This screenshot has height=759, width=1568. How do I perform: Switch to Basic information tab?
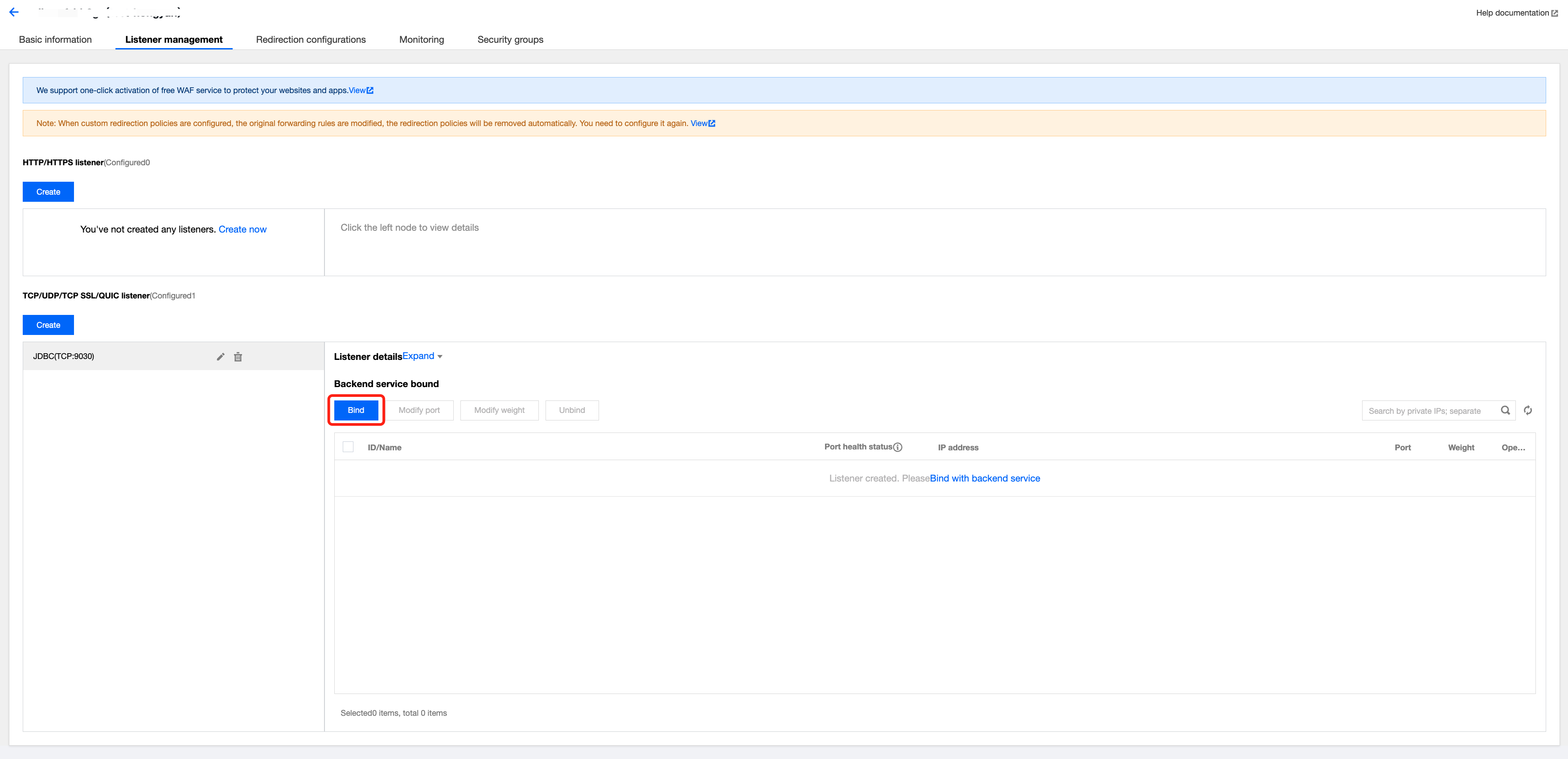[55, 40]
